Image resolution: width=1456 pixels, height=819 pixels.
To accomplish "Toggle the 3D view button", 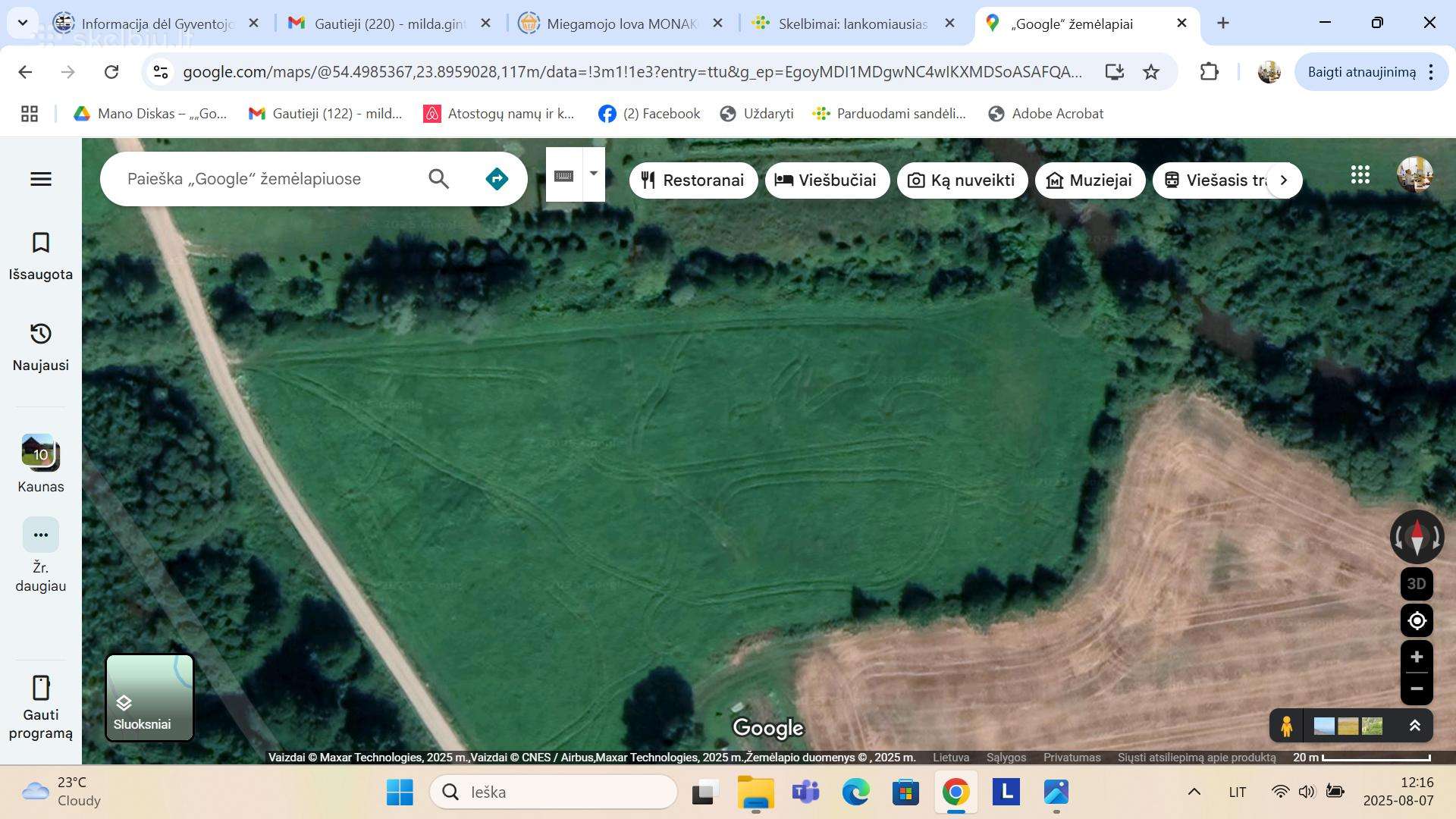I will click(x=1417, y=584).
